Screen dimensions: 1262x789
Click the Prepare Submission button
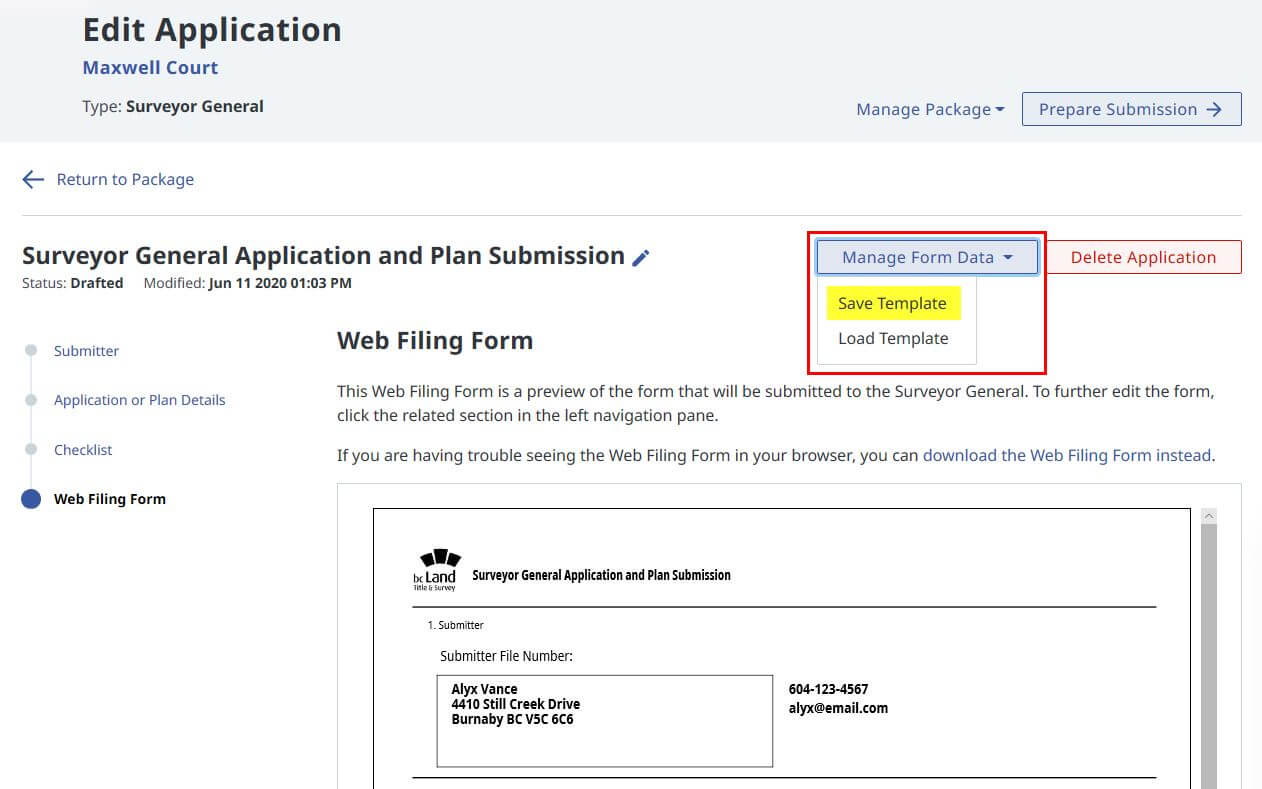tap(1131, 110)
